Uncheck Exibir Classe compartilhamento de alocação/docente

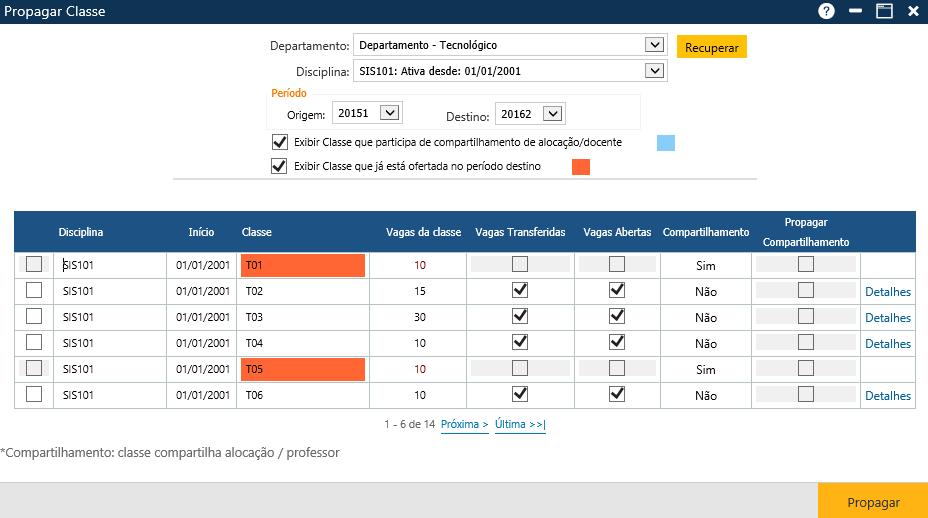280,142
